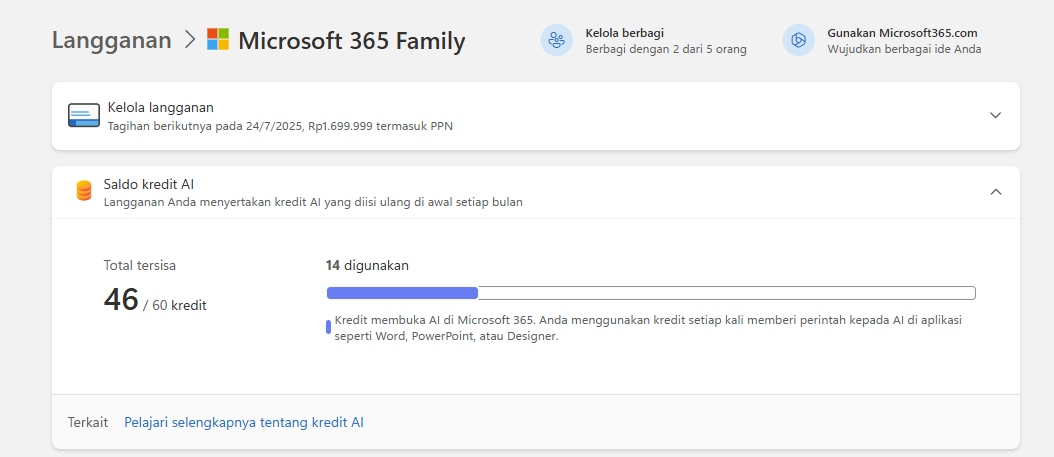Viewport: 1054px width, 457px height.
Task: Click the Microsoft logo icon in header
Action: point(218,40)
